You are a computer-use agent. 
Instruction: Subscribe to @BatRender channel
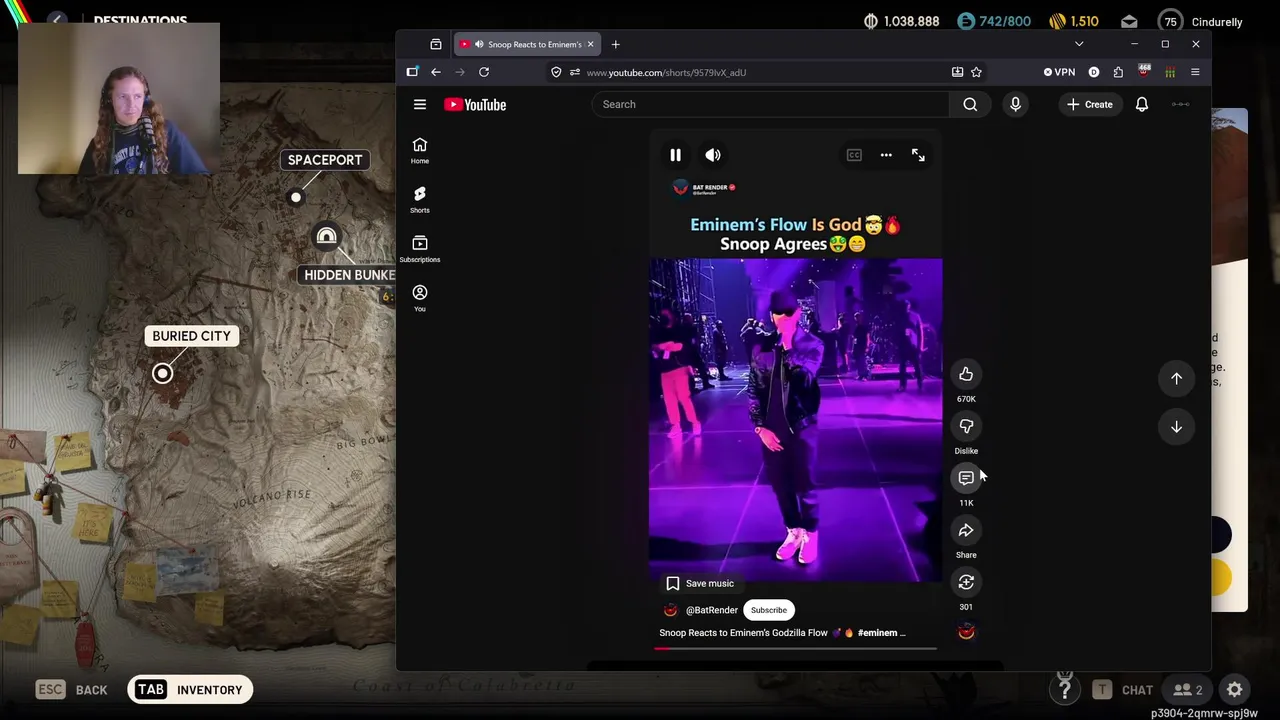(769, 610)
